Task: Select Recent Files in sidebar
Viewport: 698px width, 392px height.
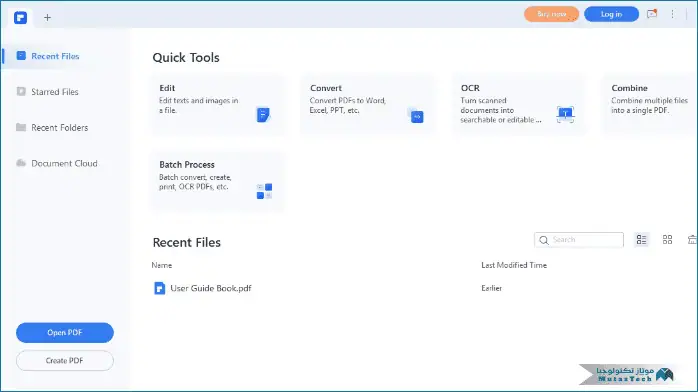Action: coord(55,56)
